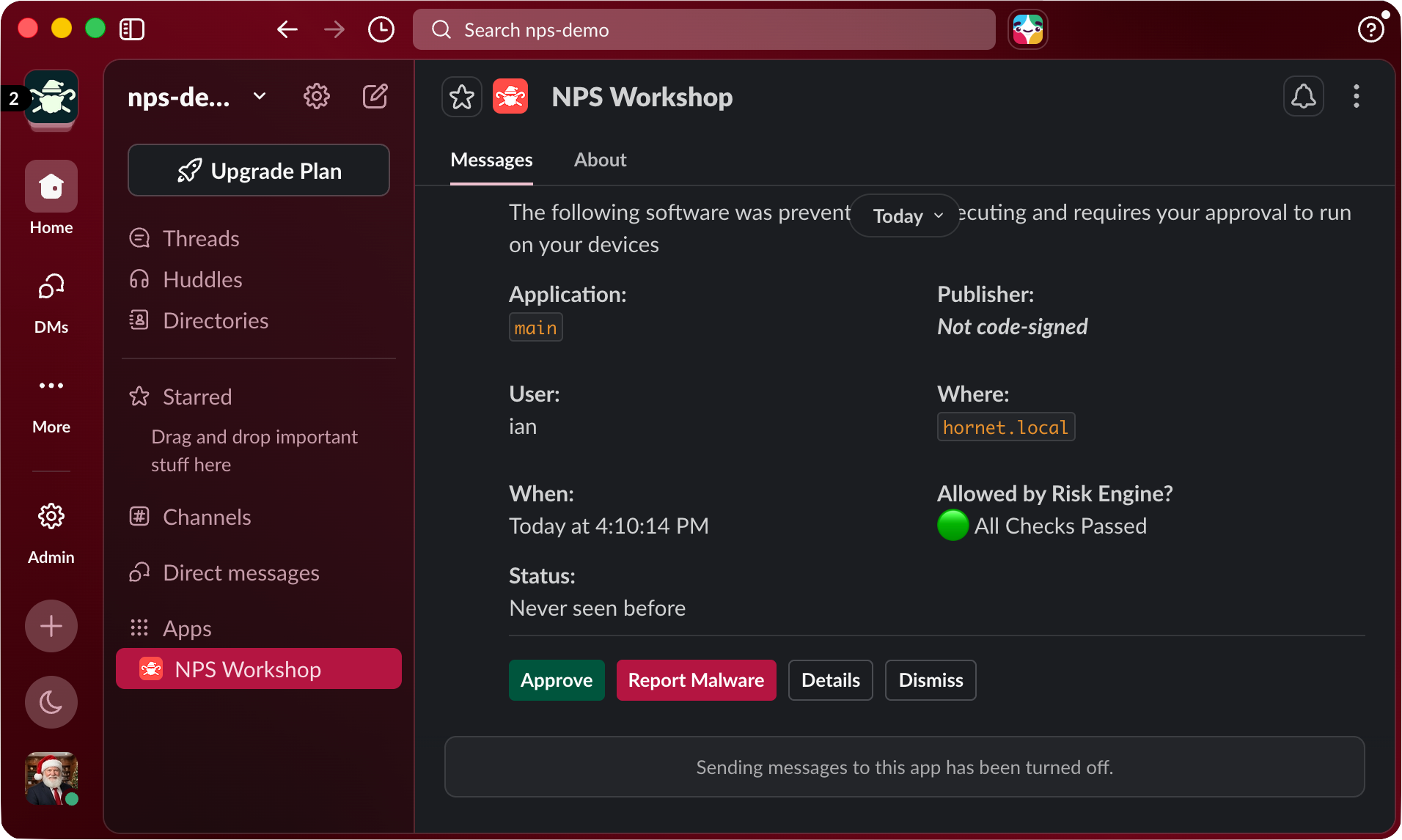Open the Today date dropdown
This screenshot has width=1402, height=840.
coord(906,215)
